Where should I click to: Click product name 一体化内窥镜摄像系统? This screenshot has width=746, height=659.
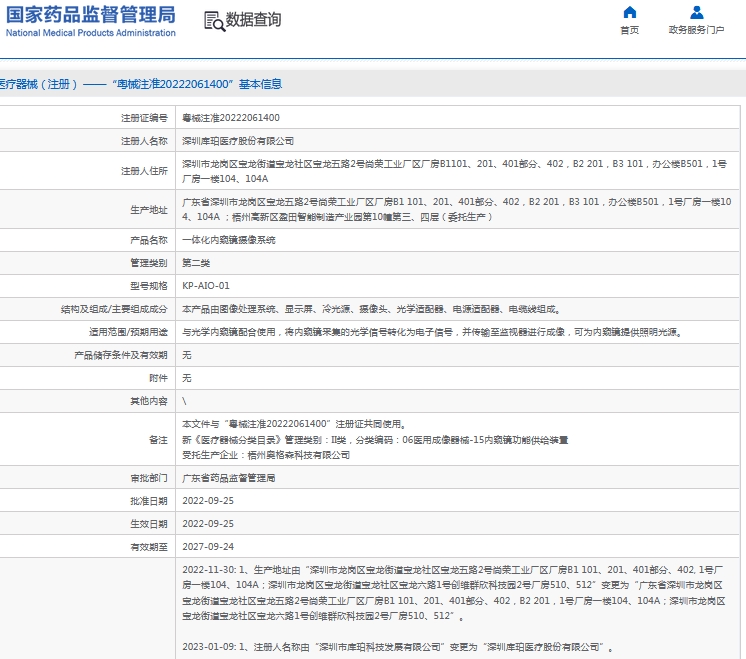pyautogui.click(x=229, y=240)
